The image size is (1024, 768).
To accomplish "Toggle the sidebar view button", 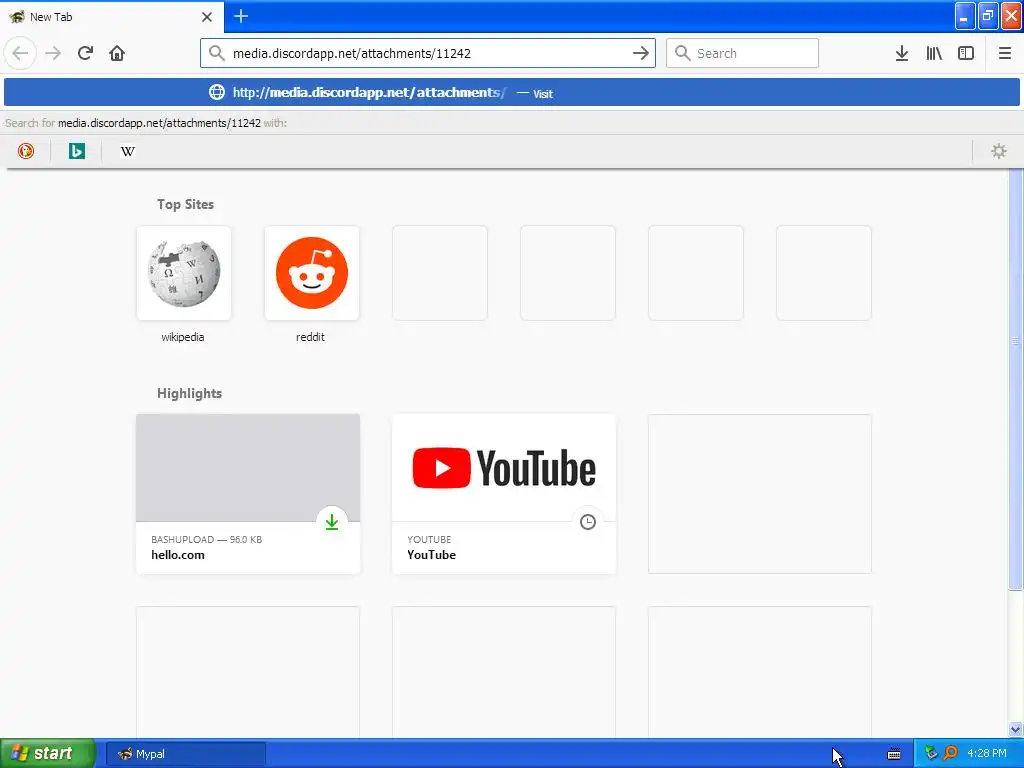I will click(x=966, y=53).
